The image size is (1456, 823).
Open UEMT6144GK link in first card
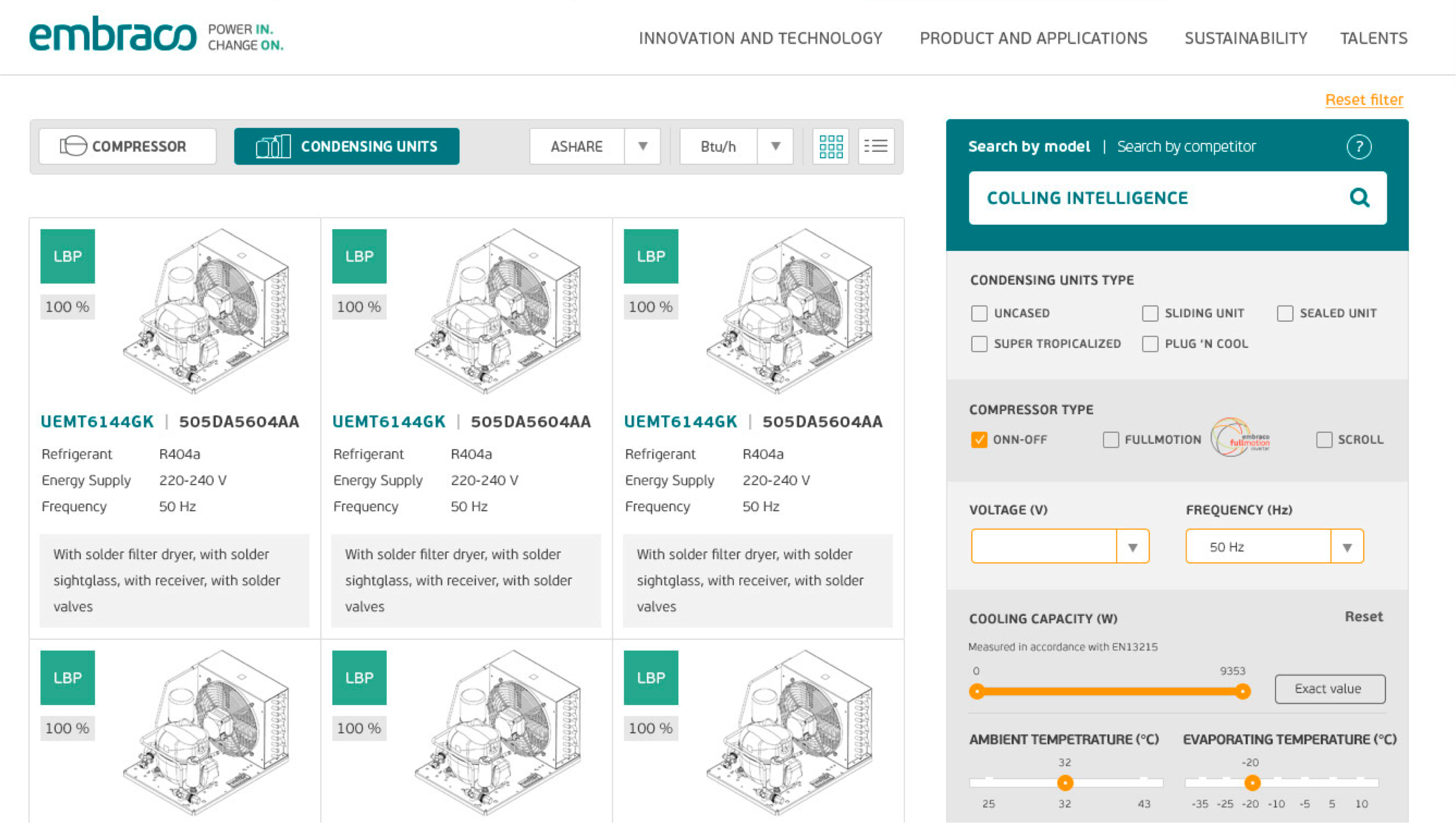click(x=97, y=421)
